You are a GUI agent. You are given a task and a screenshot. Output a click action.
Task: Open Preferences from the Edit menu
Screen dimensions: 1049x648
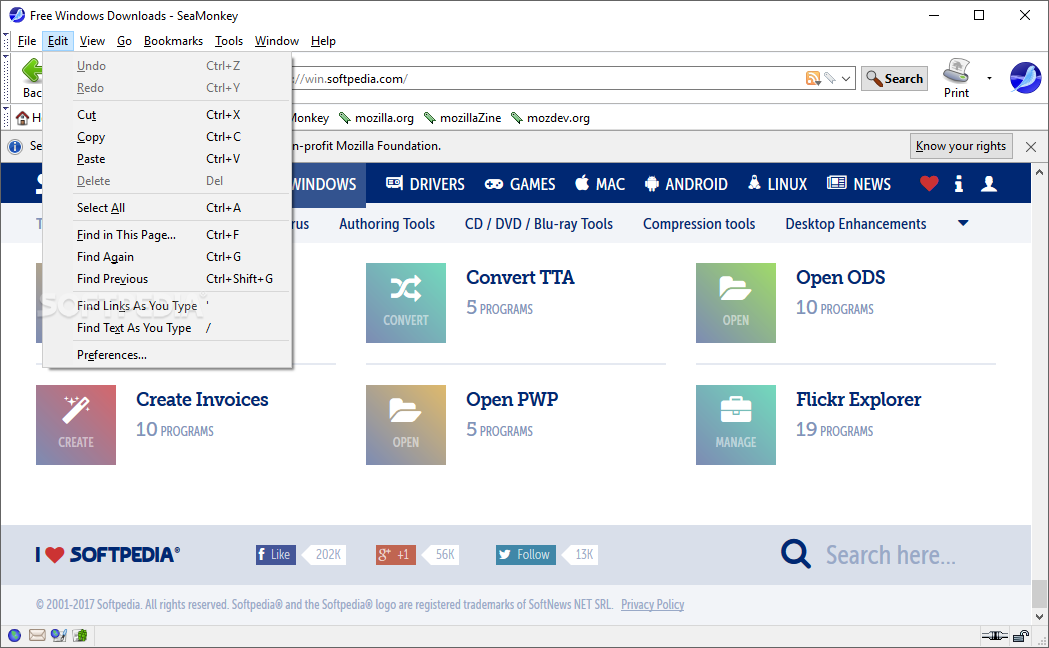[x=167, y=355]
